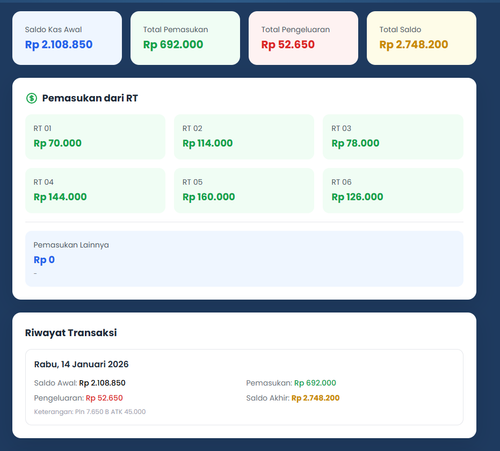Select the RT 06 income card
The width and height of the screenshot is (500, 451).
393,191
